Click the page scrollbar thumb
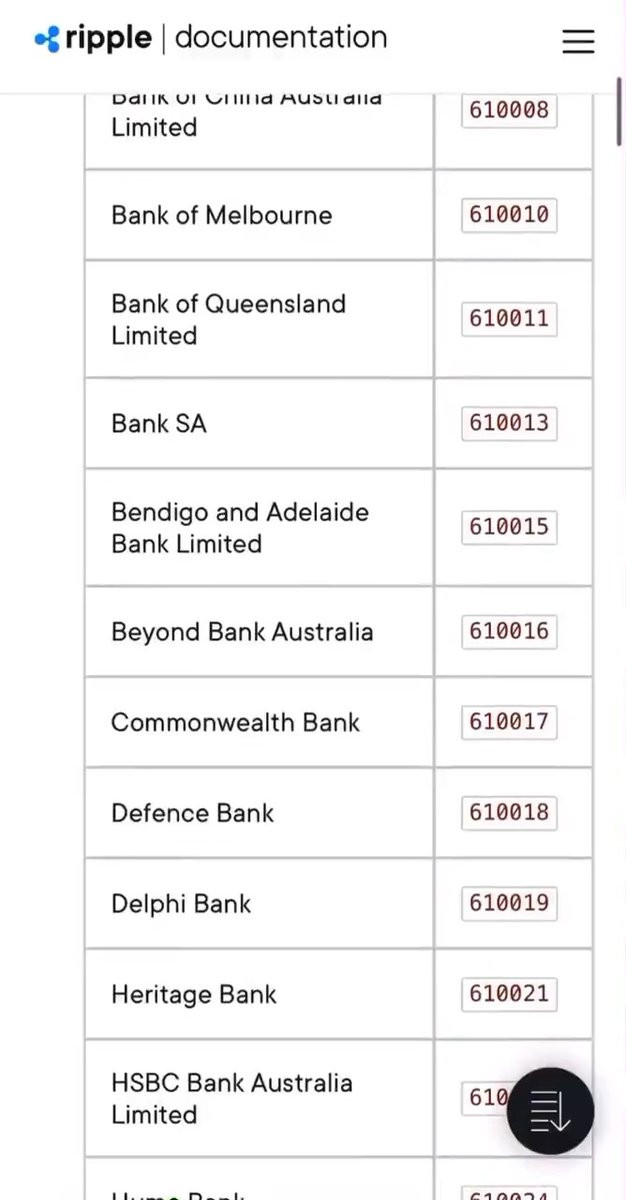 pos(620,110)
